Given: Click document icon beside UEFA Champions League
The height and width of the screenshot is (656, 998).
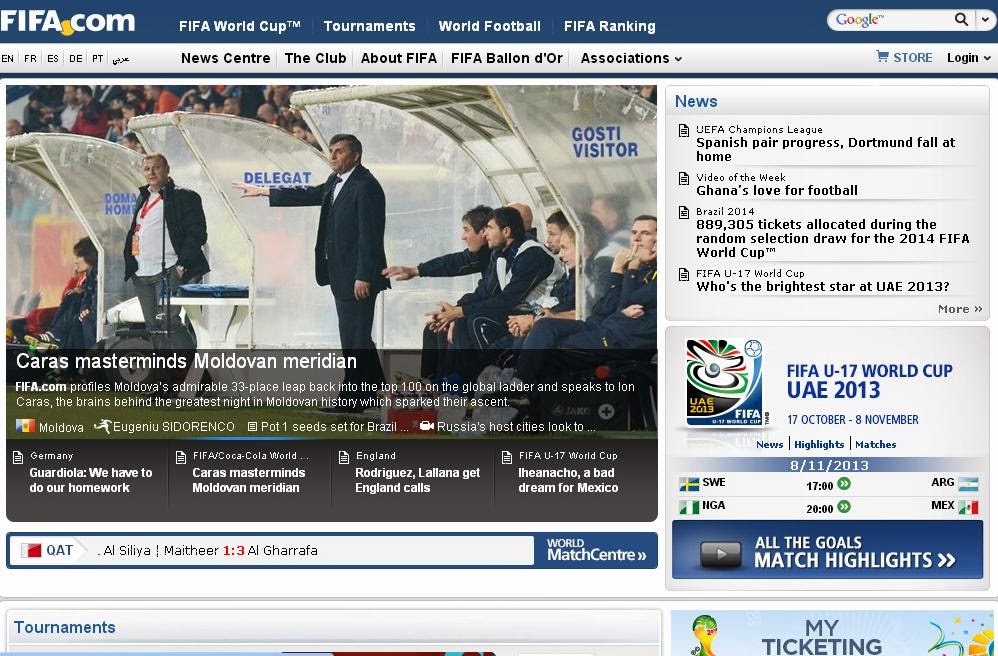Looking at the screenshot, I should click(684, 130).
